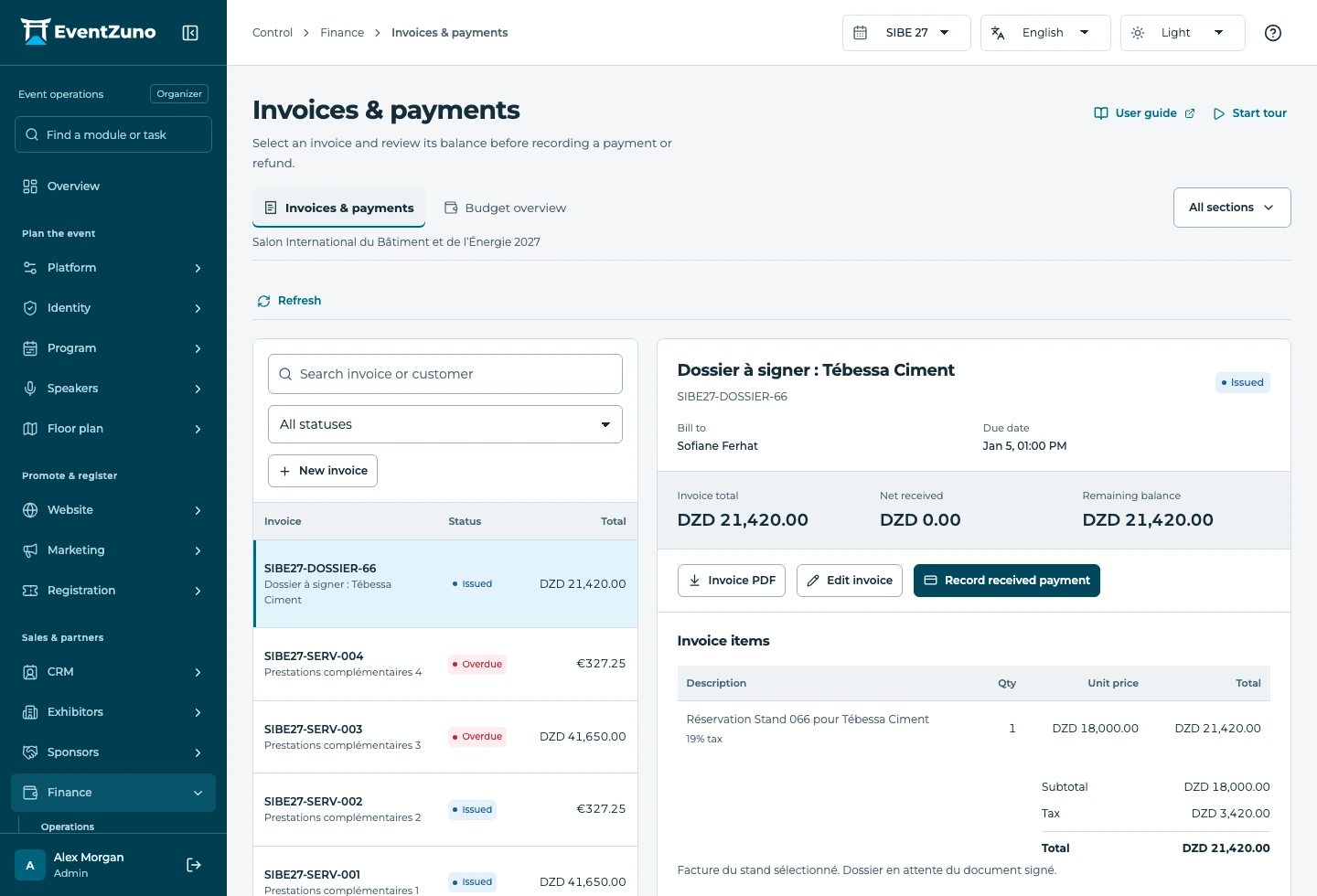Screen dimensions: 1317x896
Task: Click the CRM contact icon
Action: (x=30, y=672)
